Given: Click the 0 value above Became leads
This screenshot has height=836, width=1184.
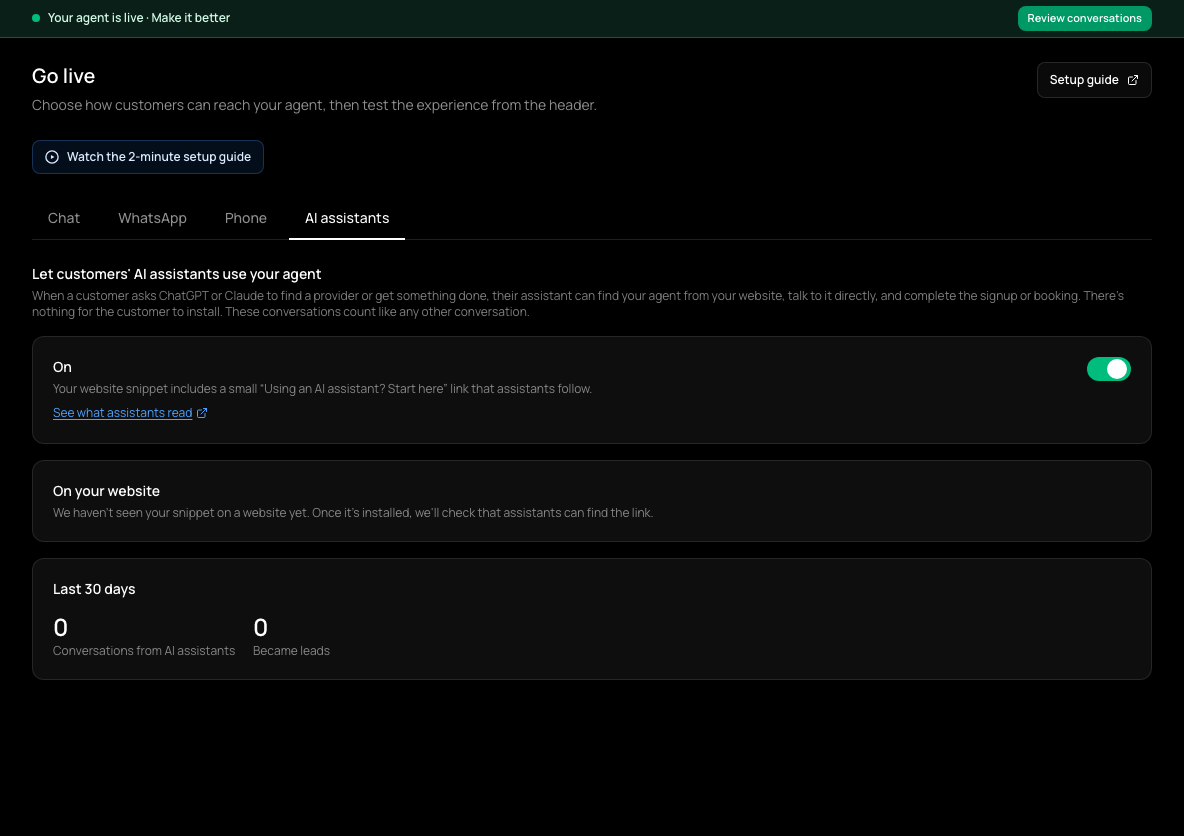Looking at the screenshot, I should pyautogui.click(x=261, y=628).
